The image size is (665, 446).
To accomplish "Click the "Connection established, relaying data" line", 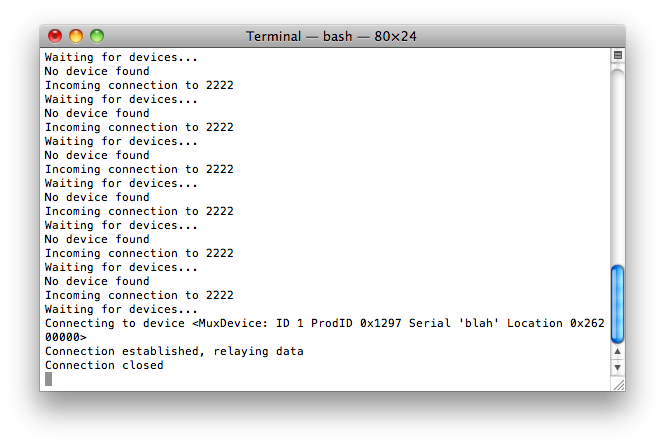I will pos(174,351).
